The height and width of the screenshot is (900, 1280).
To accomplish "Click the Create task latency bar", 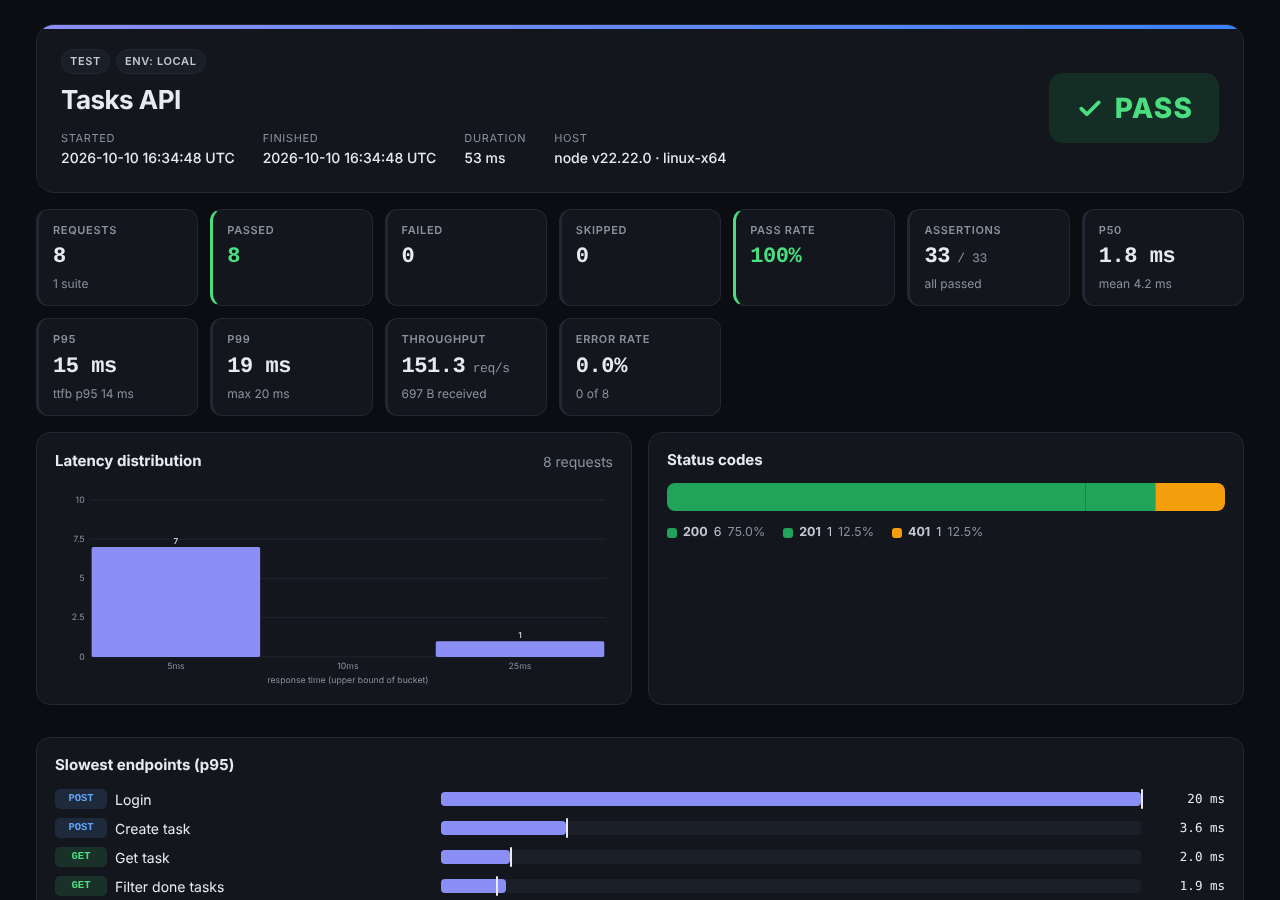I will 504,828.
